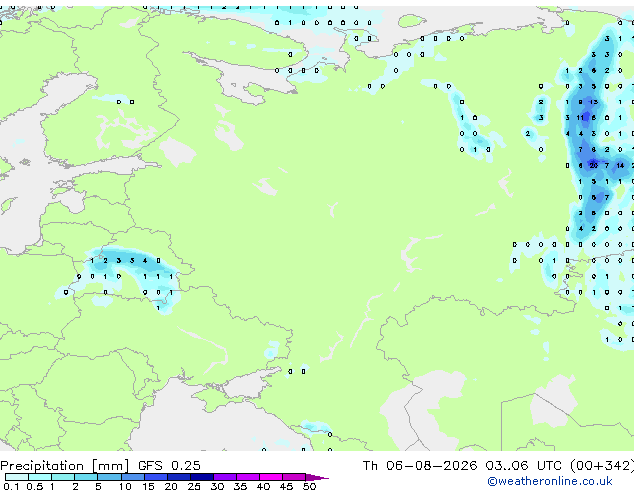Click the forecast date Th 06-08-2026 text
The image size is (634, 490).
click(x=420, y=466)
